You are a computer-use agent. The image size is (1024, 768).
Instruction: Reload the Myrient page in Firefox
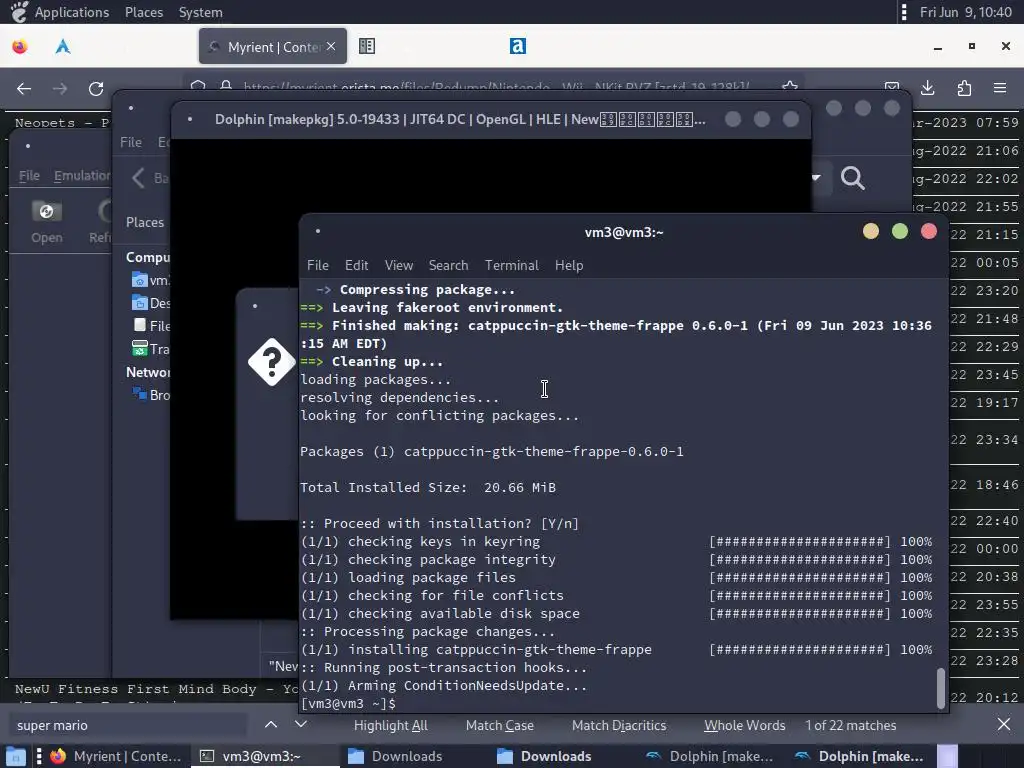[96, 89]
